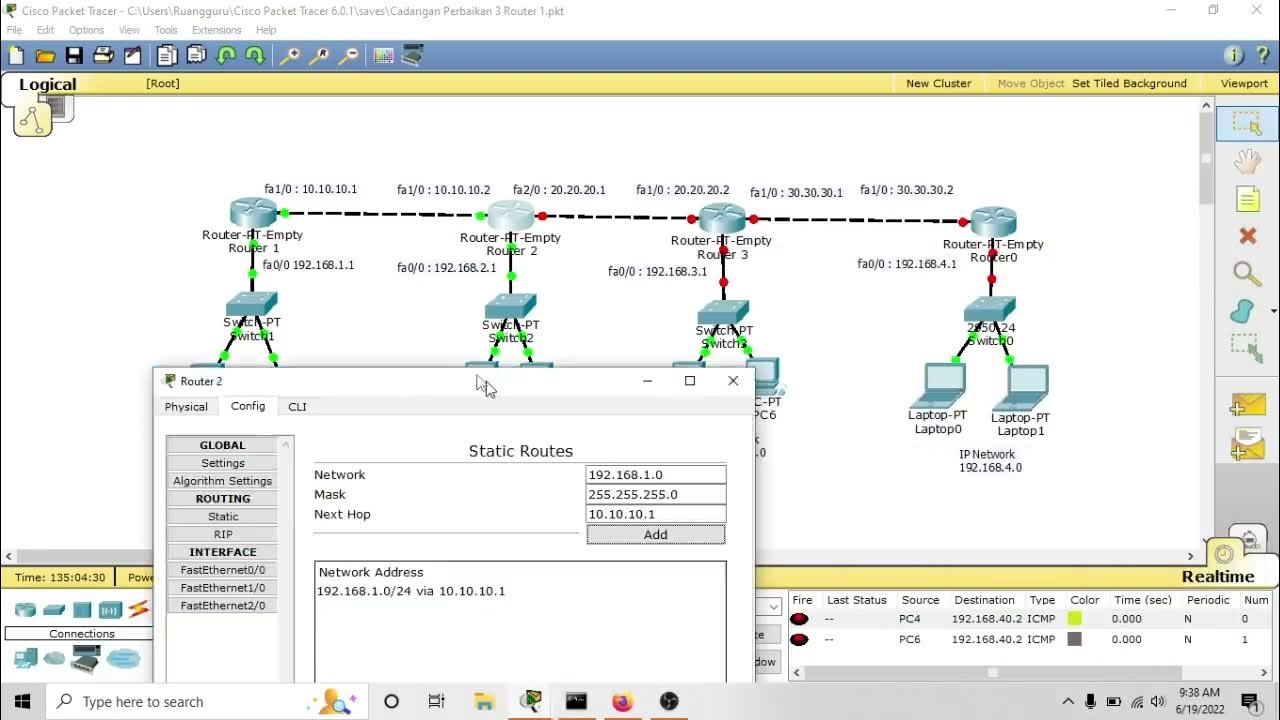Viewport: 1280px width, 720px height.
Task: Switch to the CLI tab in Router 2
Action: tap(297, 407)
